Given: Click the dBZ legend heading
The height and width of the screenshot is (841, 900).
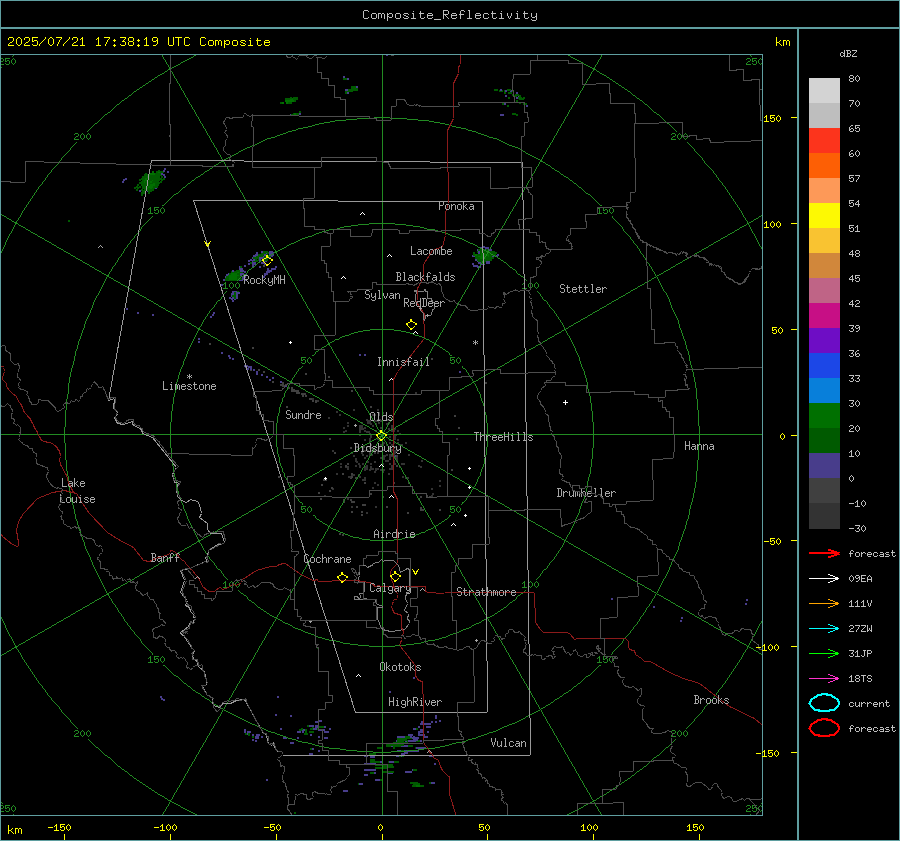Looking at the screenshot, I should (848, 53).
